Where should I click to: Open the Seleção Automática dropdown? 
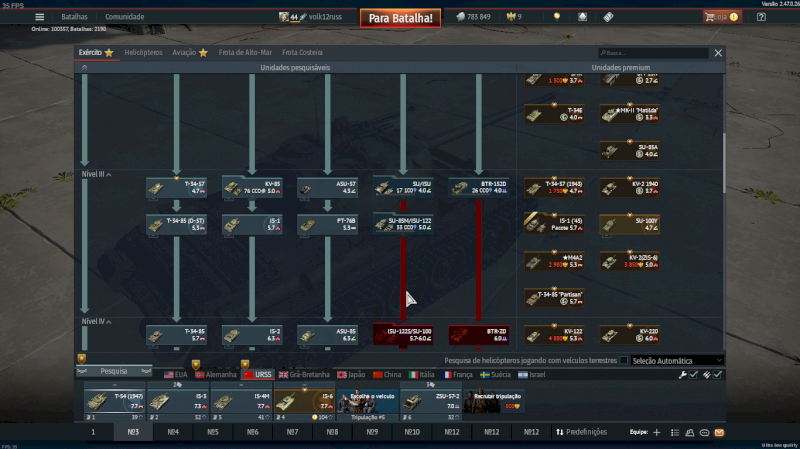click(677, 360)
